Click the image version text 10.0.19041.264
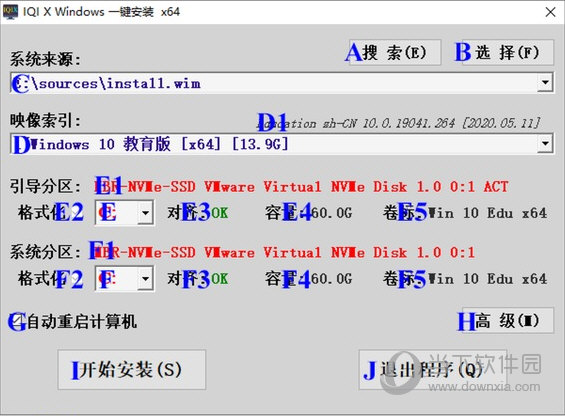 click(x=409, y=124)
